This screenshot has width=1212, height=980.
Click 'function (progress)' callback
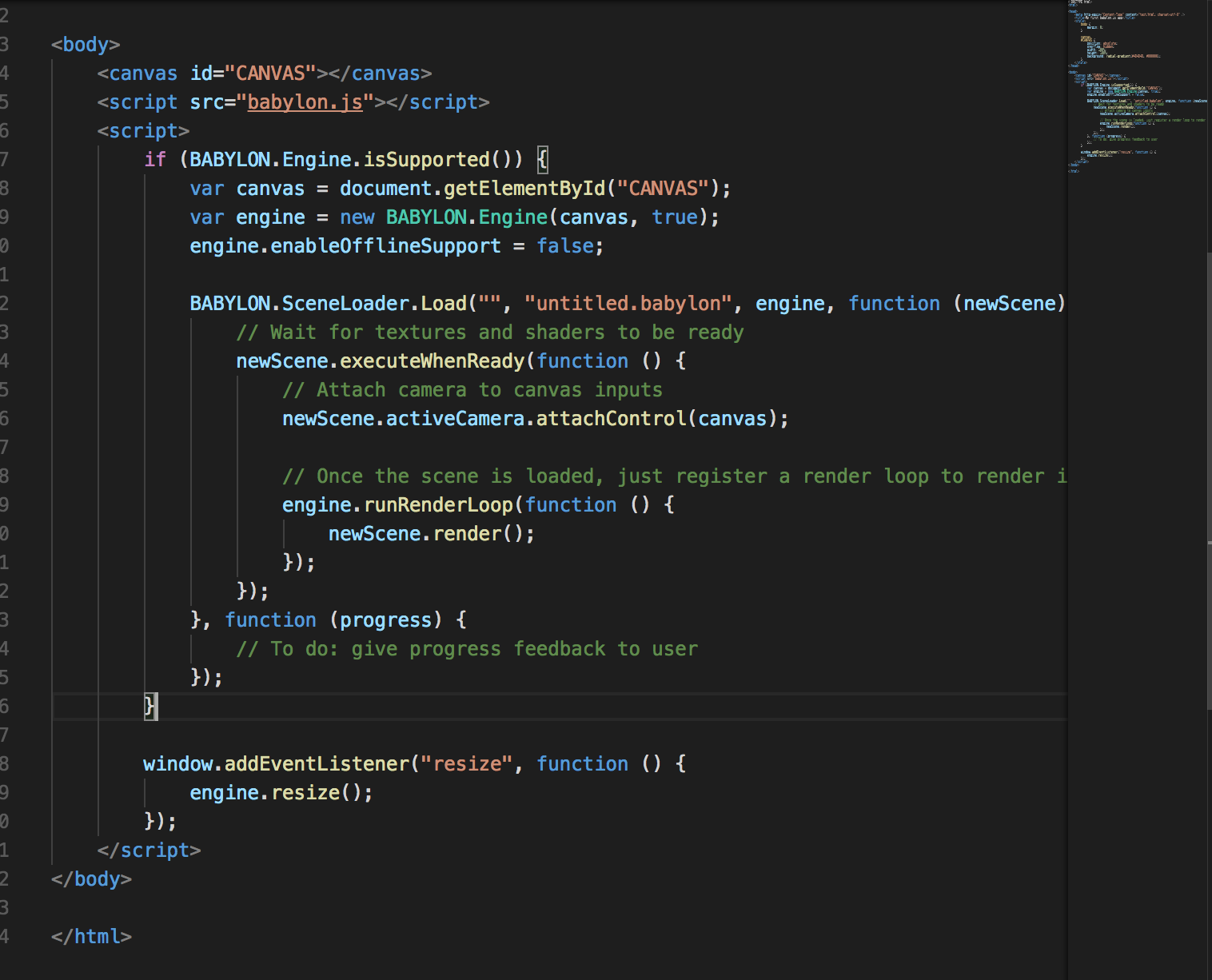tap(333, 620)
